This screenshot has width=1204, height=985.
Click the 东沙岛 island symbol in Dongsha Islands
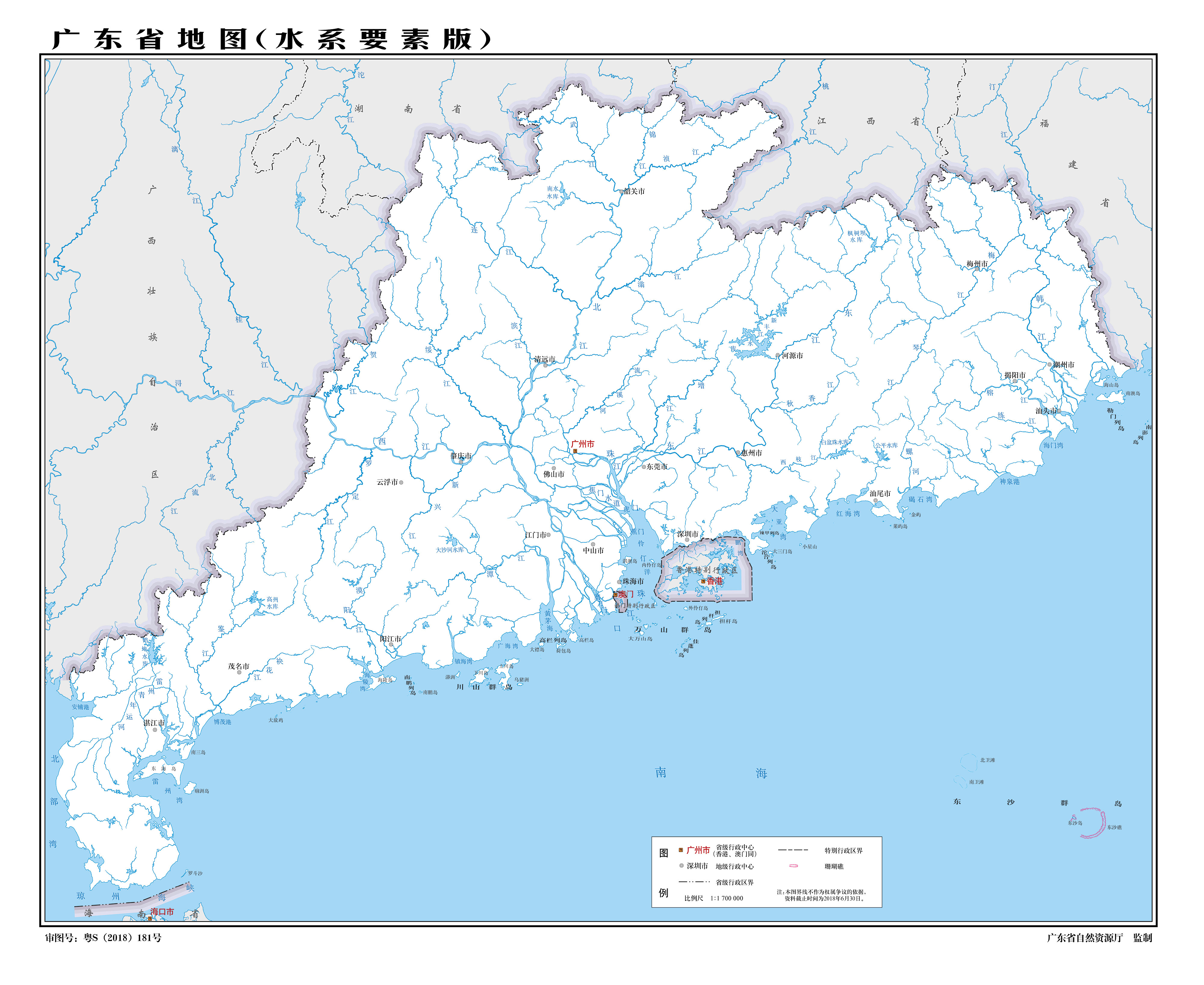(x=1074, y=818)
